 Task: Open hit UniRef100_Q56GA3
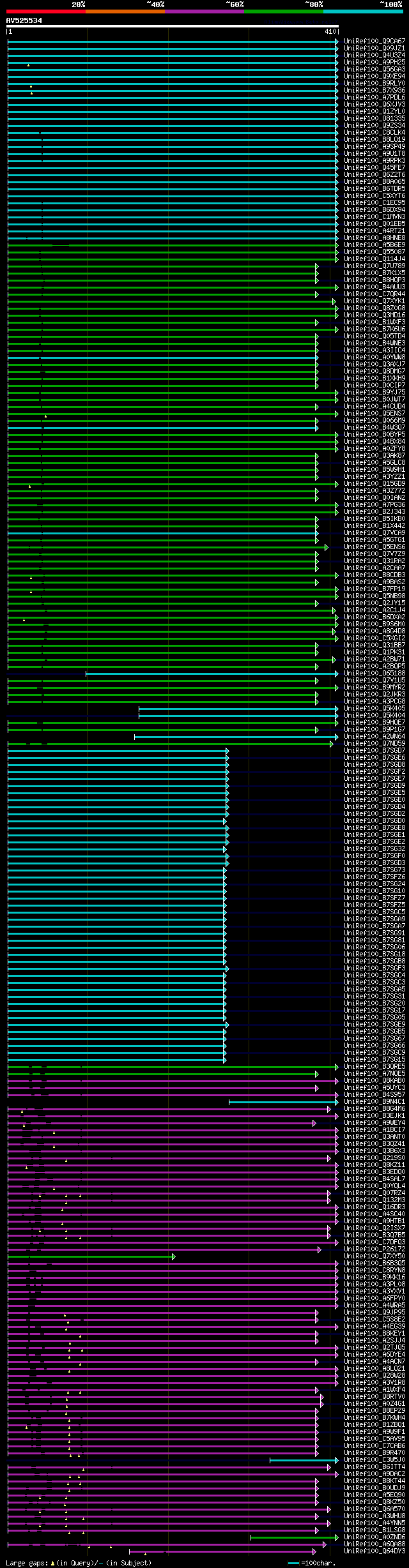point(374,69)
